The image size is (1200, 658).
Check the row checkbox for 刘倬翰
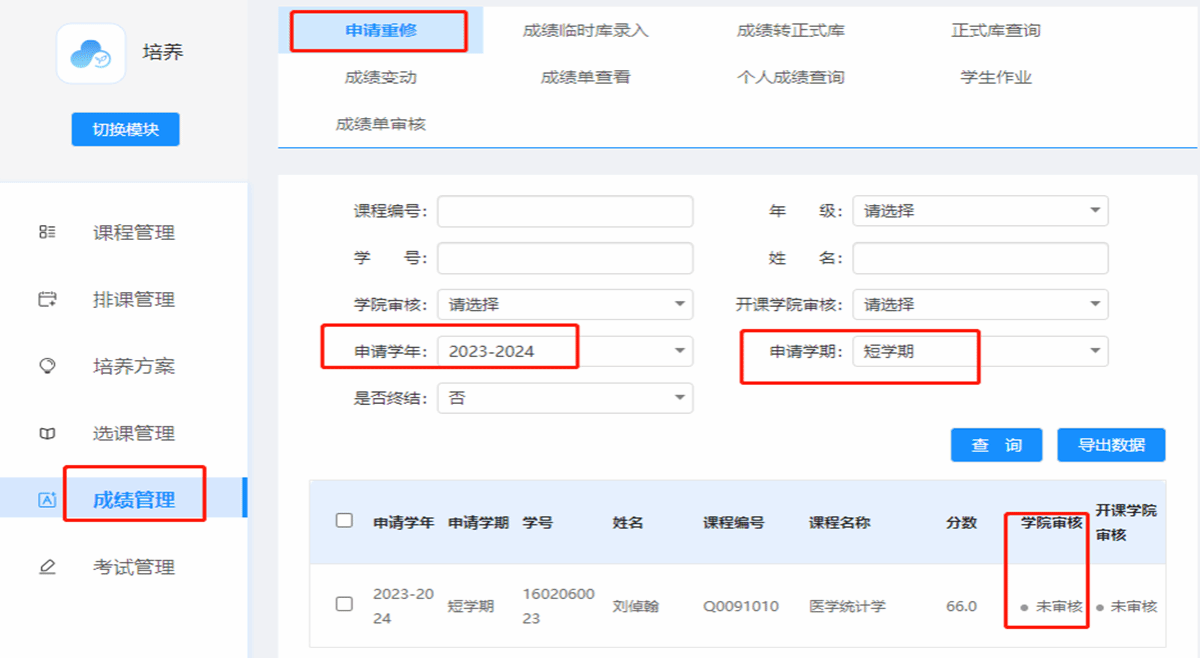pos(344,604)
